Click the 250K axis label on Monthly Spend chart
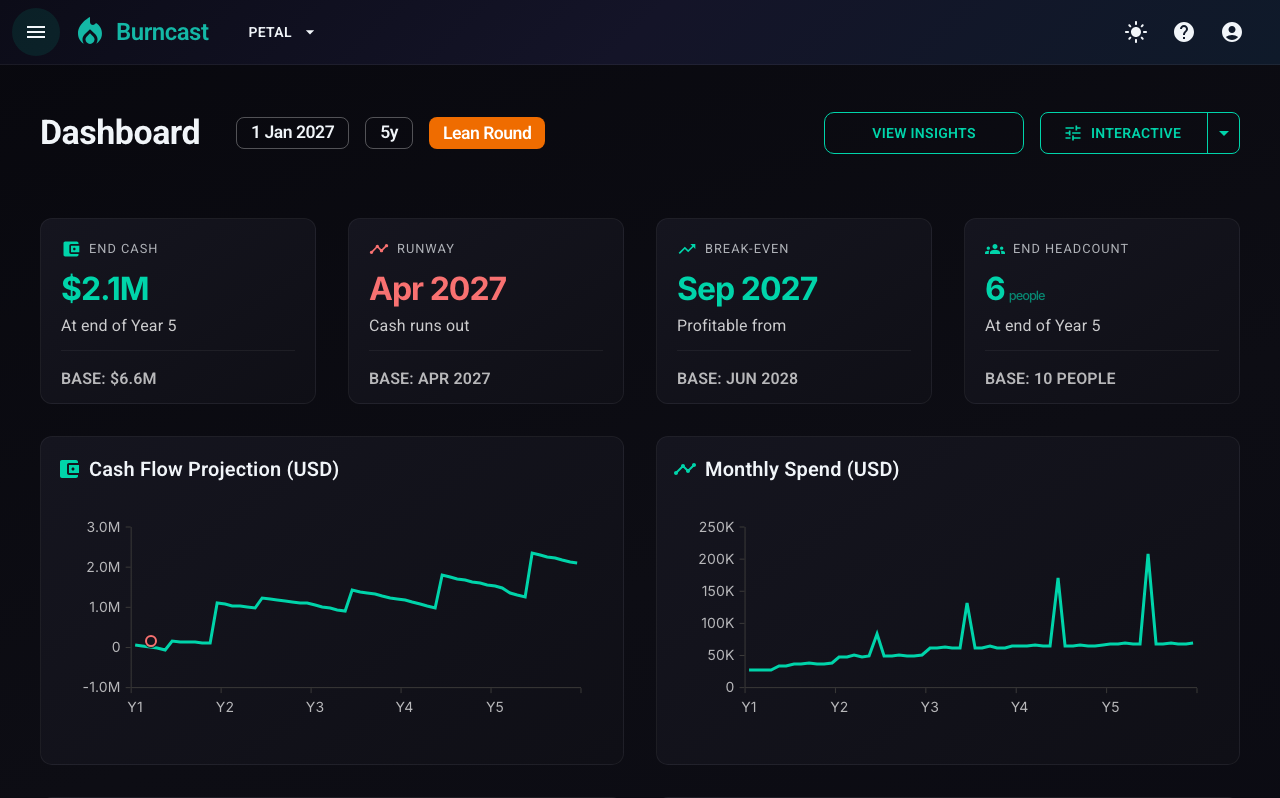Screen dimensions: 1280x798 click(716, 527)
